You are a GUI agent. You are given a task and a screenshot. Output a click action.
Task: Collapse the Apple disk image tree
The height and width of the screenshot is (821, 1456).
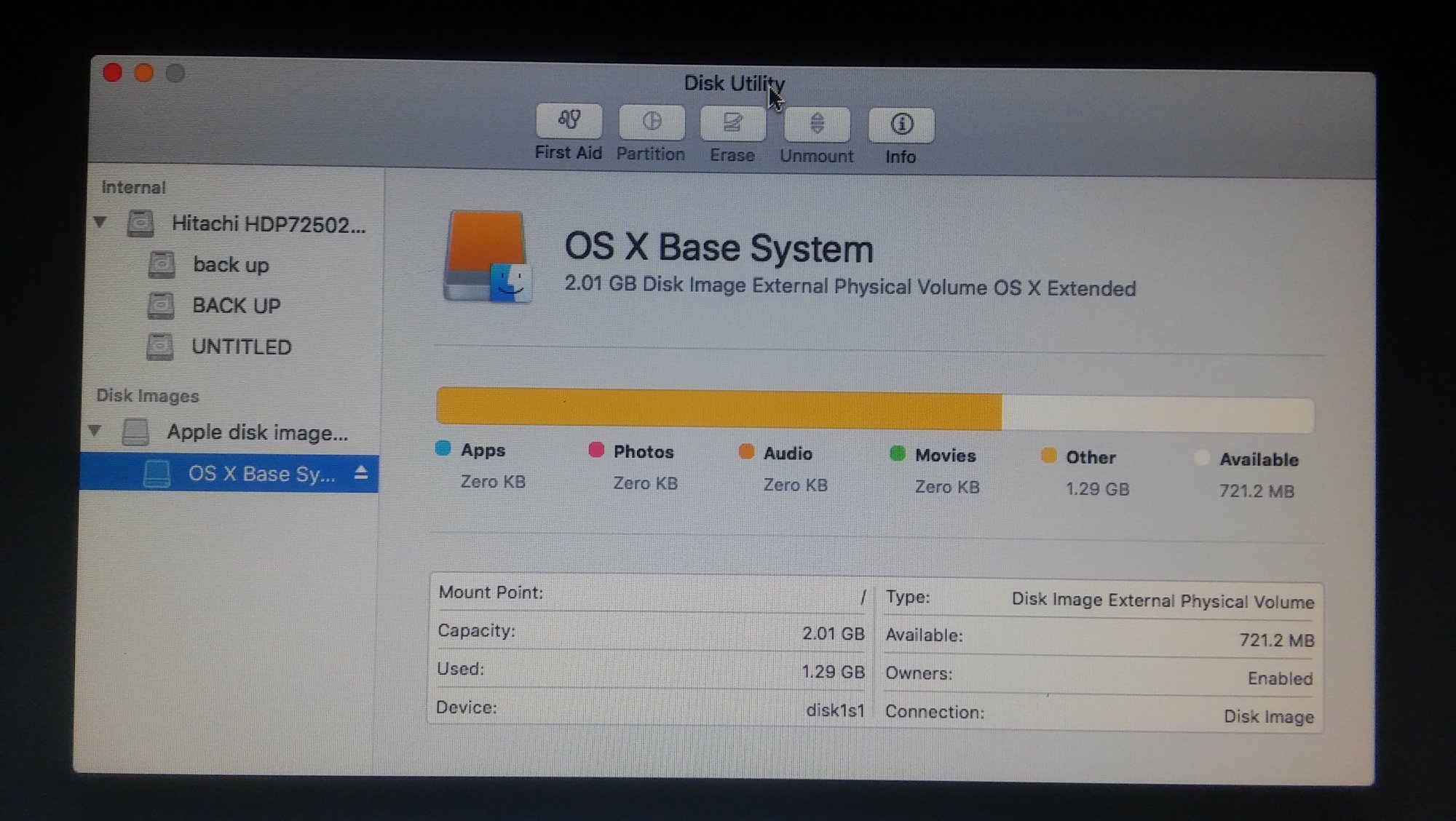95,430
